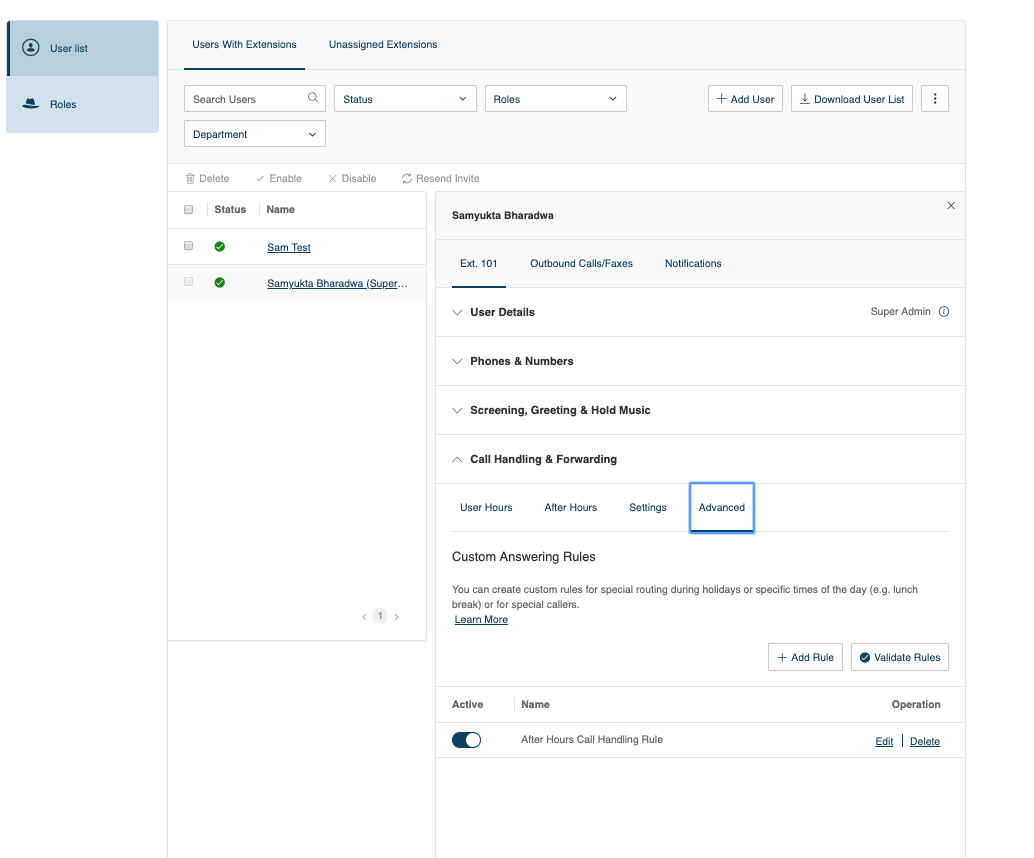Select the User list sidebar icon
1034x858 pixels.
(x=31, y=47)
